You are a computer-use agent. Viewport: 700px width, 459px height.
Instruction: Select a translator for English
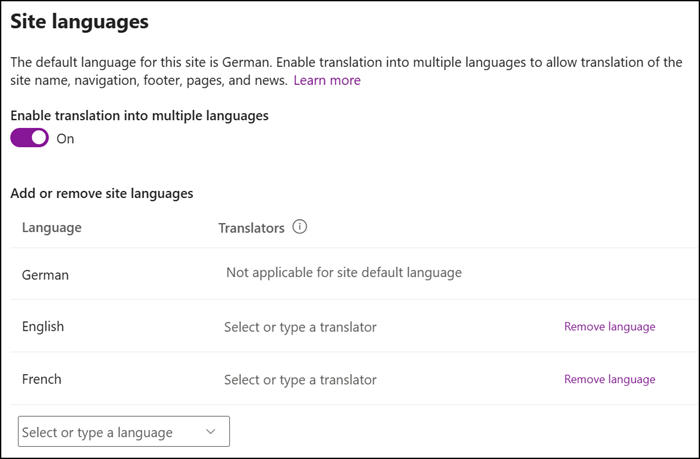tap(300, 327)
